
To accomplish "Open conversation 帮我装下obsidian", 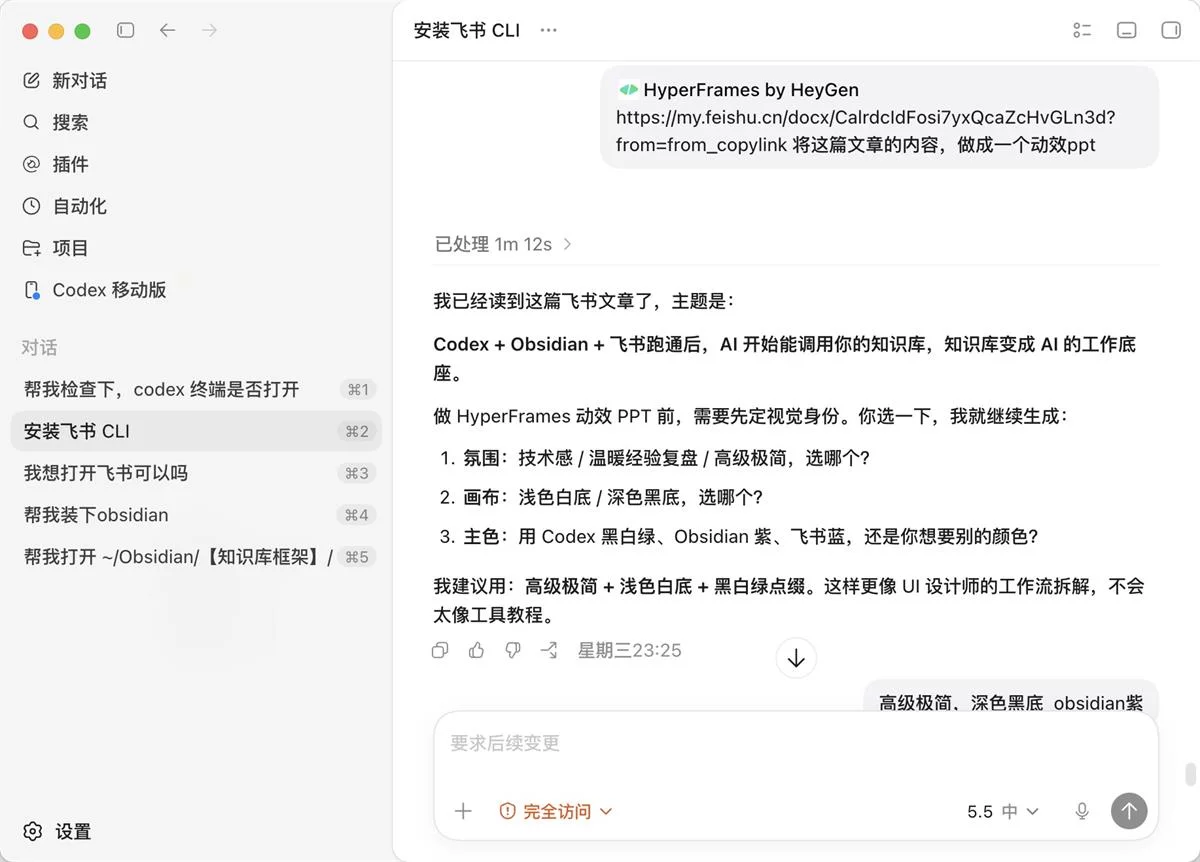I will [196, 516].
